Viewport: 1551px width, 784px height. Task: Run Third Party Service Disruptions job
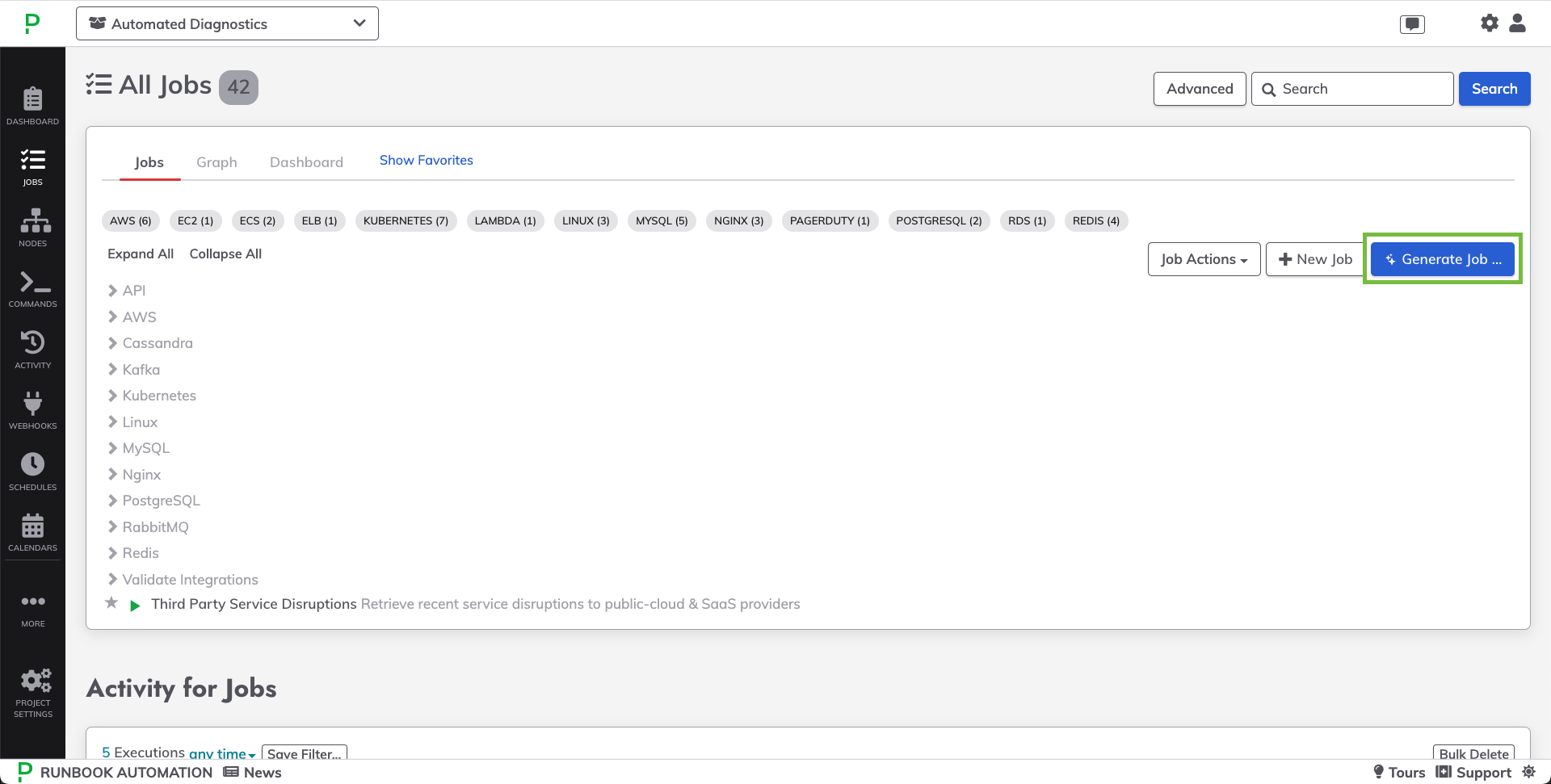point(135,605)
